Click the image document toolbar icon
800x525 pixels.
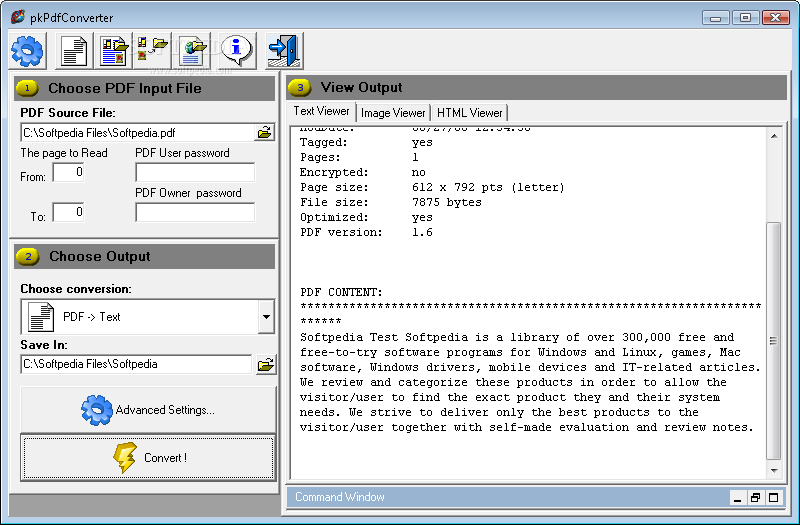click(114, 51)
